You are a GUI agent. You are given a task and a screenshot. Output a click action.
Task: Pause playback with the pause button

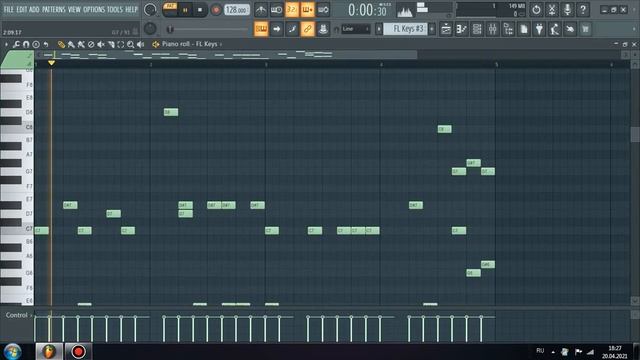tap(185, 10)
